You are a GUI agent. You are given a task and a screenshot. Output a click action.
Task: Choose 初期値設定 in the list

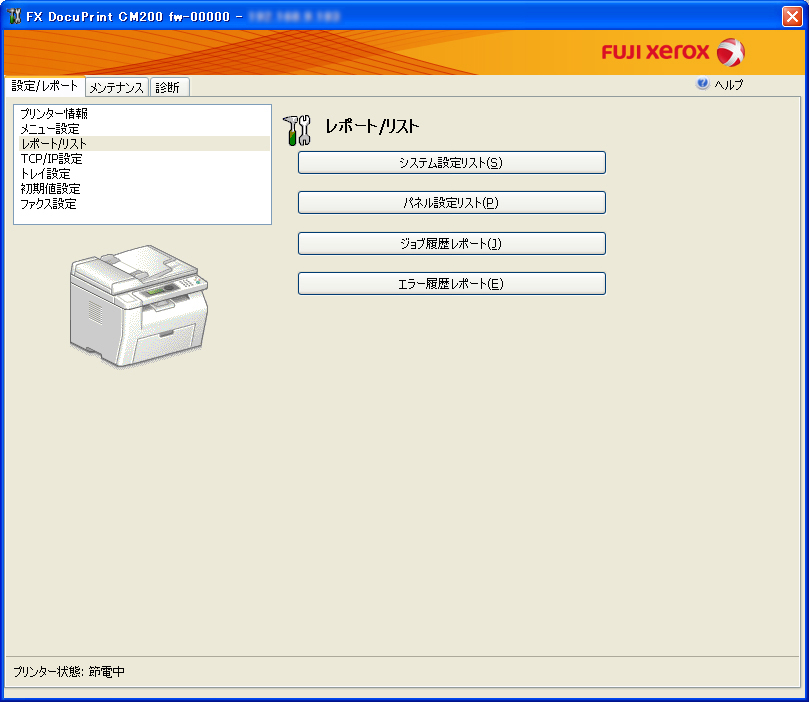(x=50, y=189)
